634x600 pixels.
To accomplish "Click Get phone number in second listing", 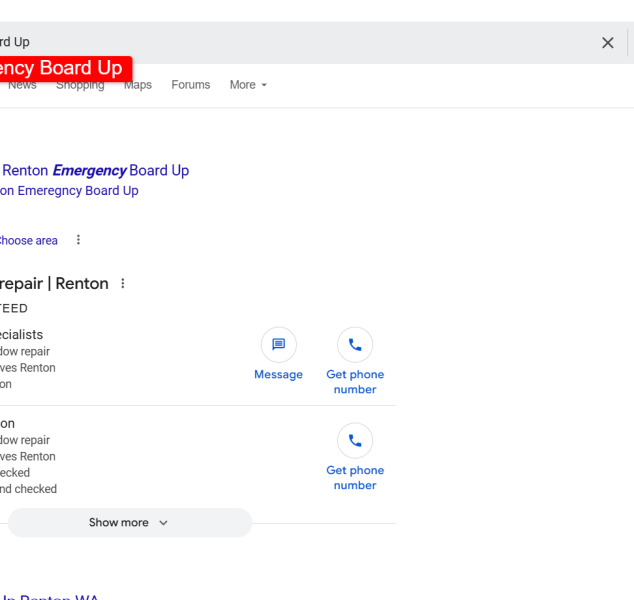I will (355, 477).
